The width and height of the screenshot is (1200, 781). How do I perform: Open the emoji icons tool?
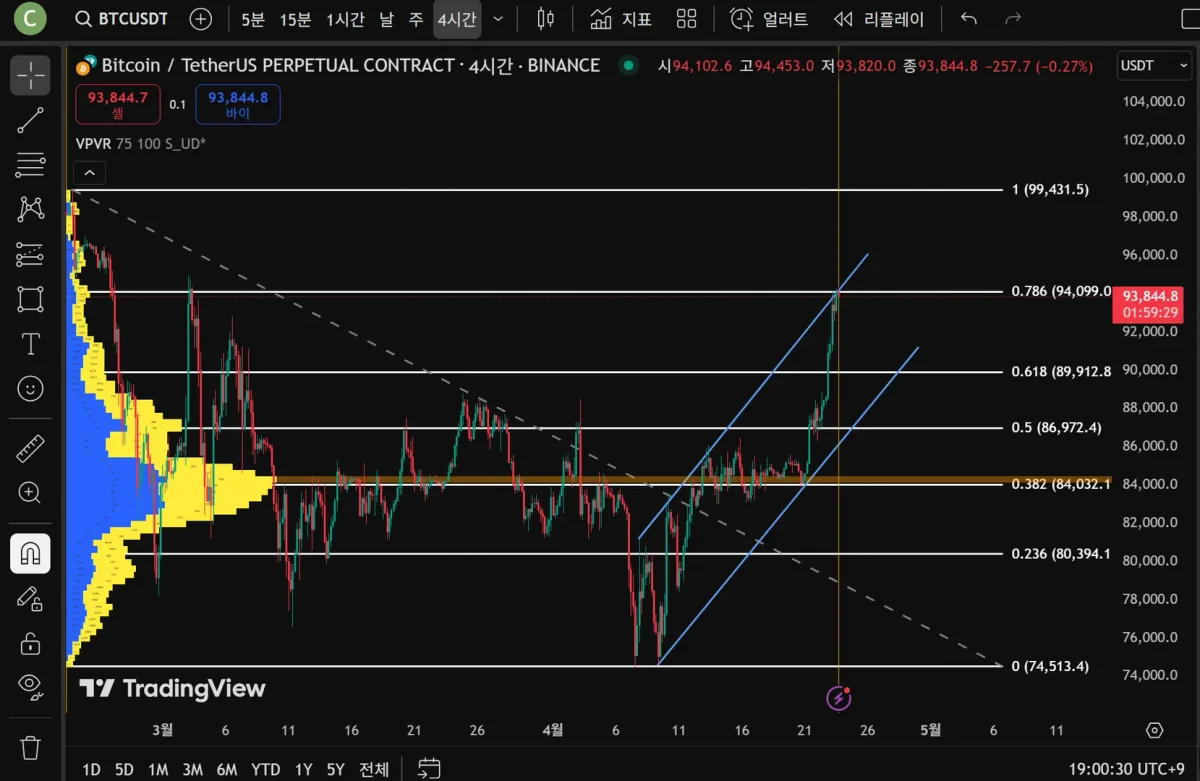coord(30,388)
